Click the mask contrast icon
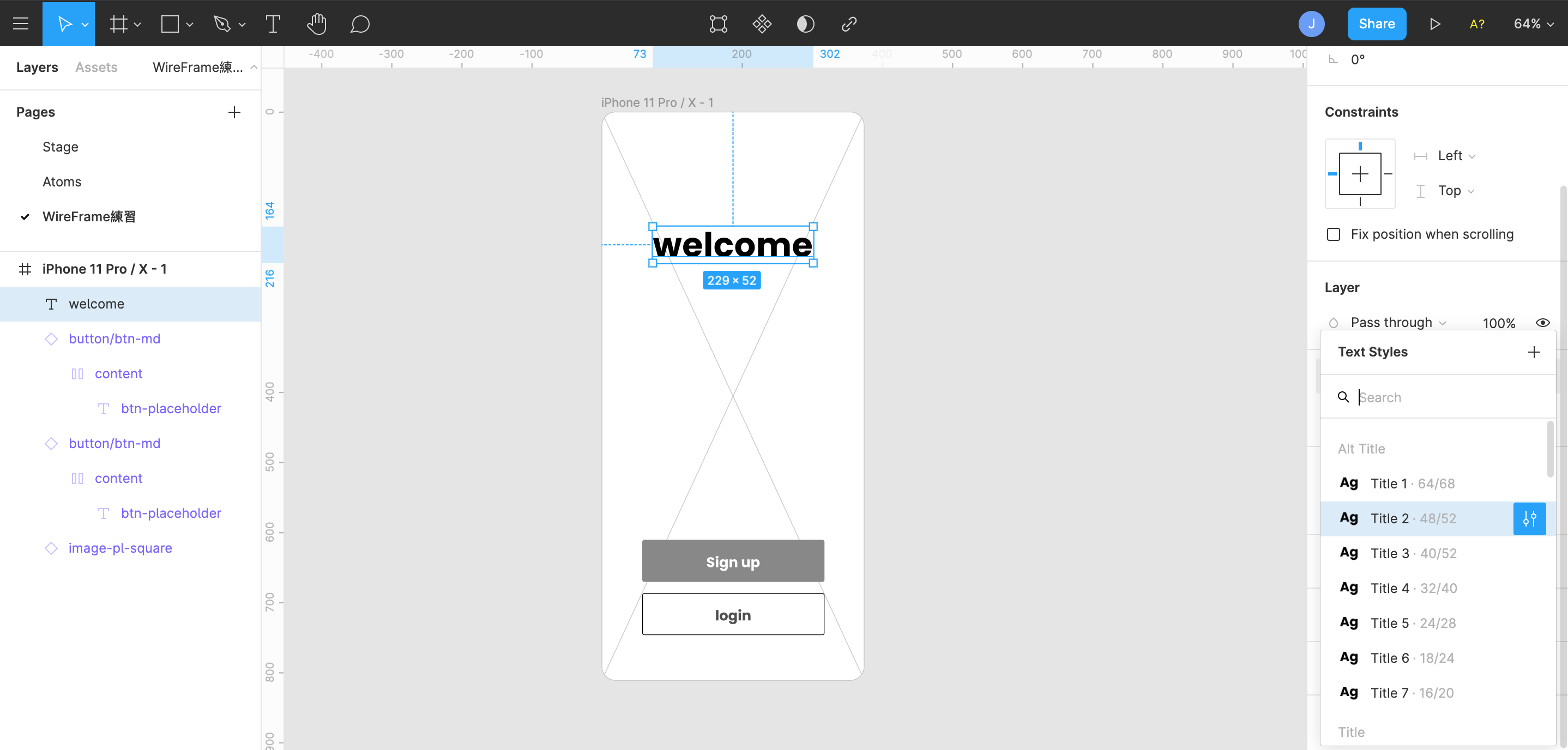This screenshot has height=750, width=1568. [x=805, y=24]
